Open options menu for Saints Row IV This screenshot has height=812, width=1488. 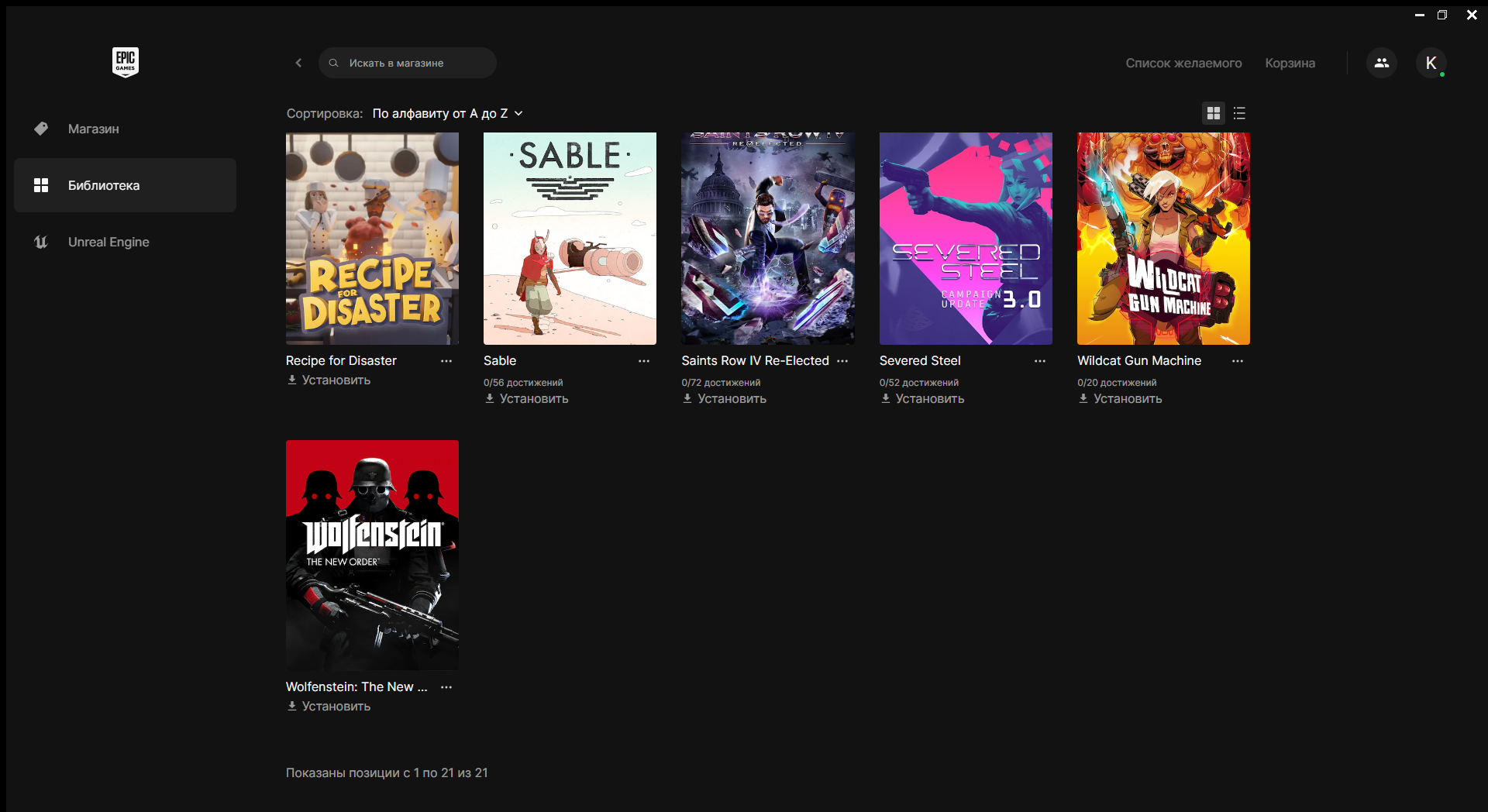(842, 361)
